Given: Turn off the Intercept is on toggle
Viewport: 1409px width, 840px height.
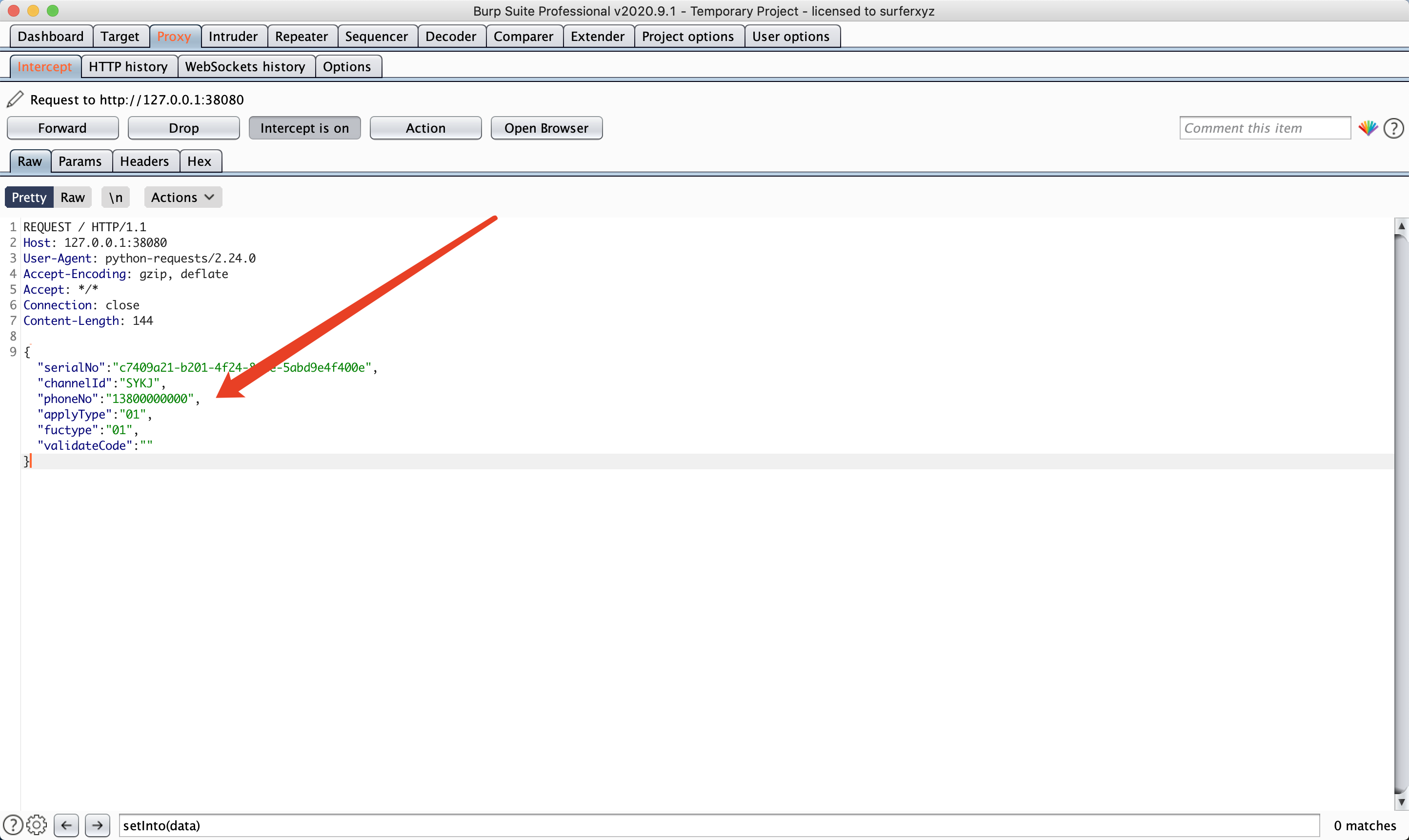Looking at the screenshot, I should (304, 128).
